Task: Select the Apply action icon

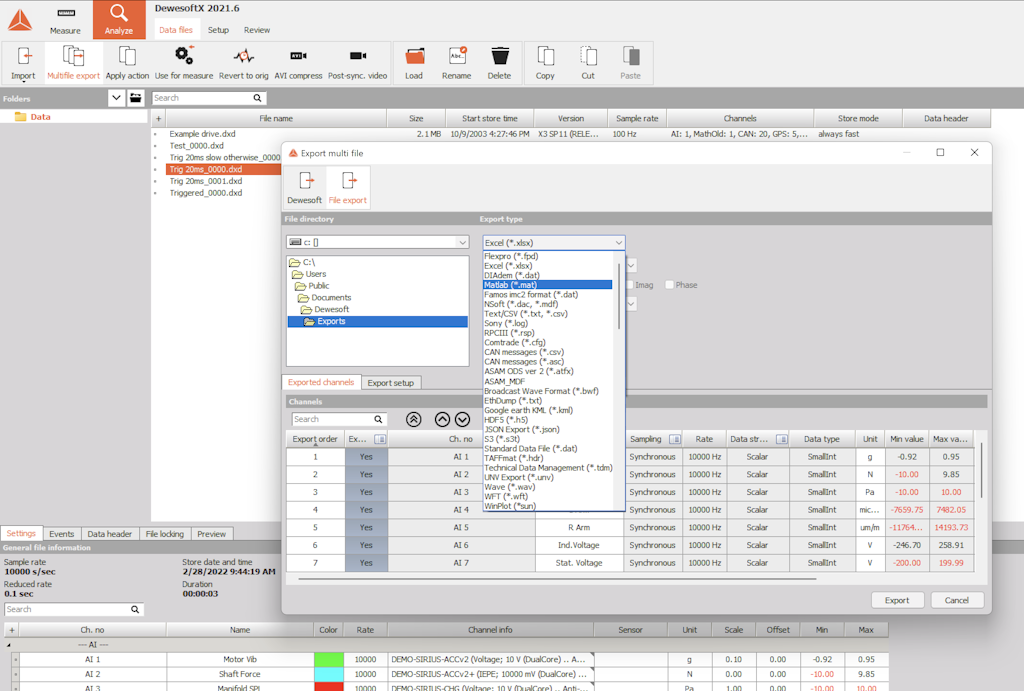Action: [x=127, y=56]
